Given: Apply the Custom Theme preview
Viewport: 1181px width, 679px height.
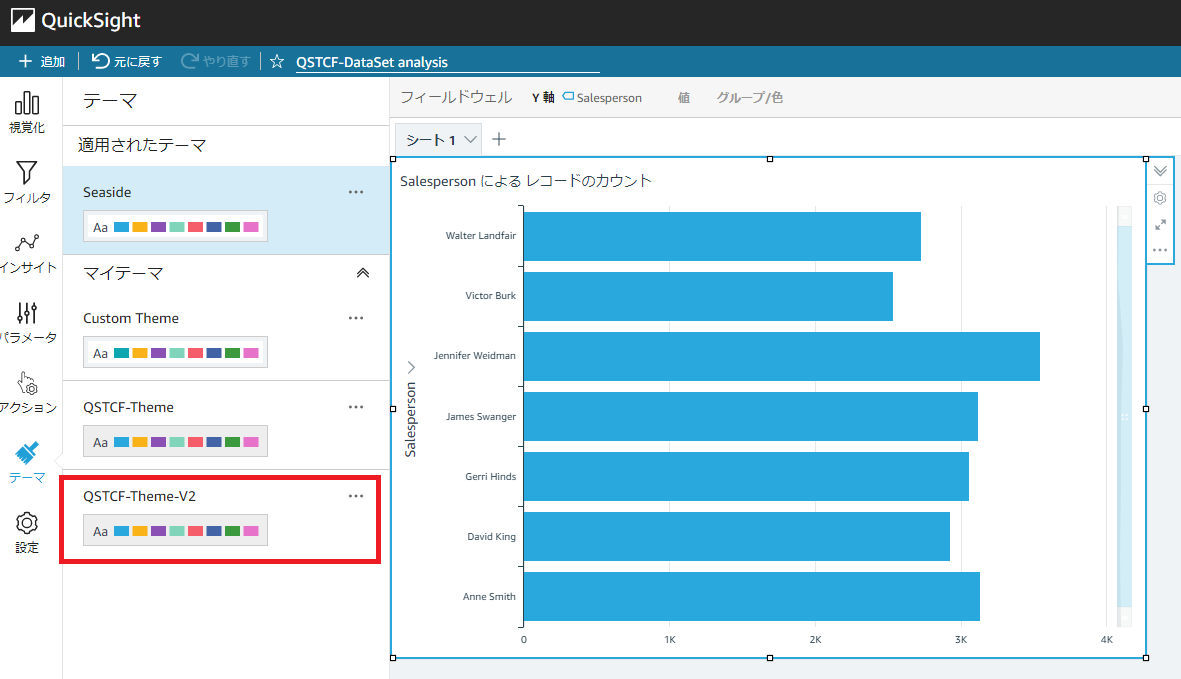Looking at the screenshot, I should (175, 352).
